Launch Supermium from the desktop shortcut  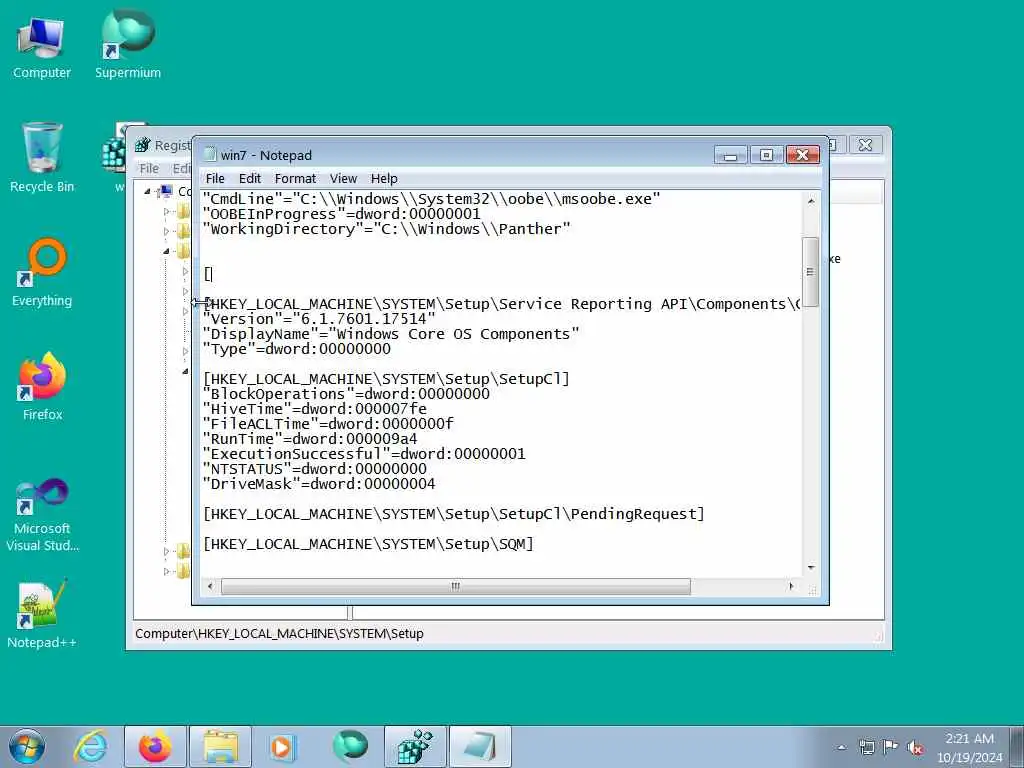pyautogui.click(x=128, y=46)
